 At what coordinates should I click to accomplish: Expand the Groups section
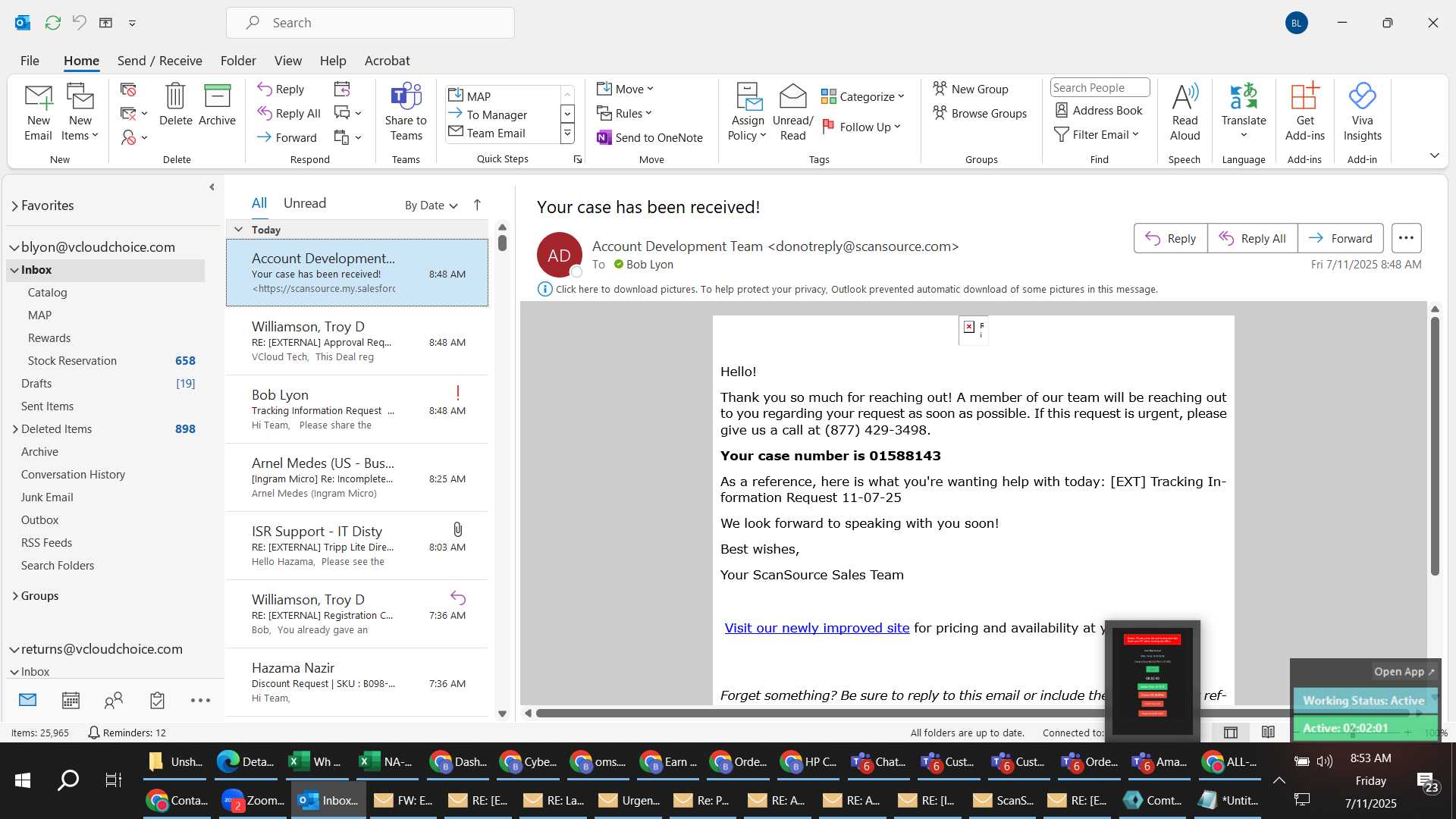point(14,596)
